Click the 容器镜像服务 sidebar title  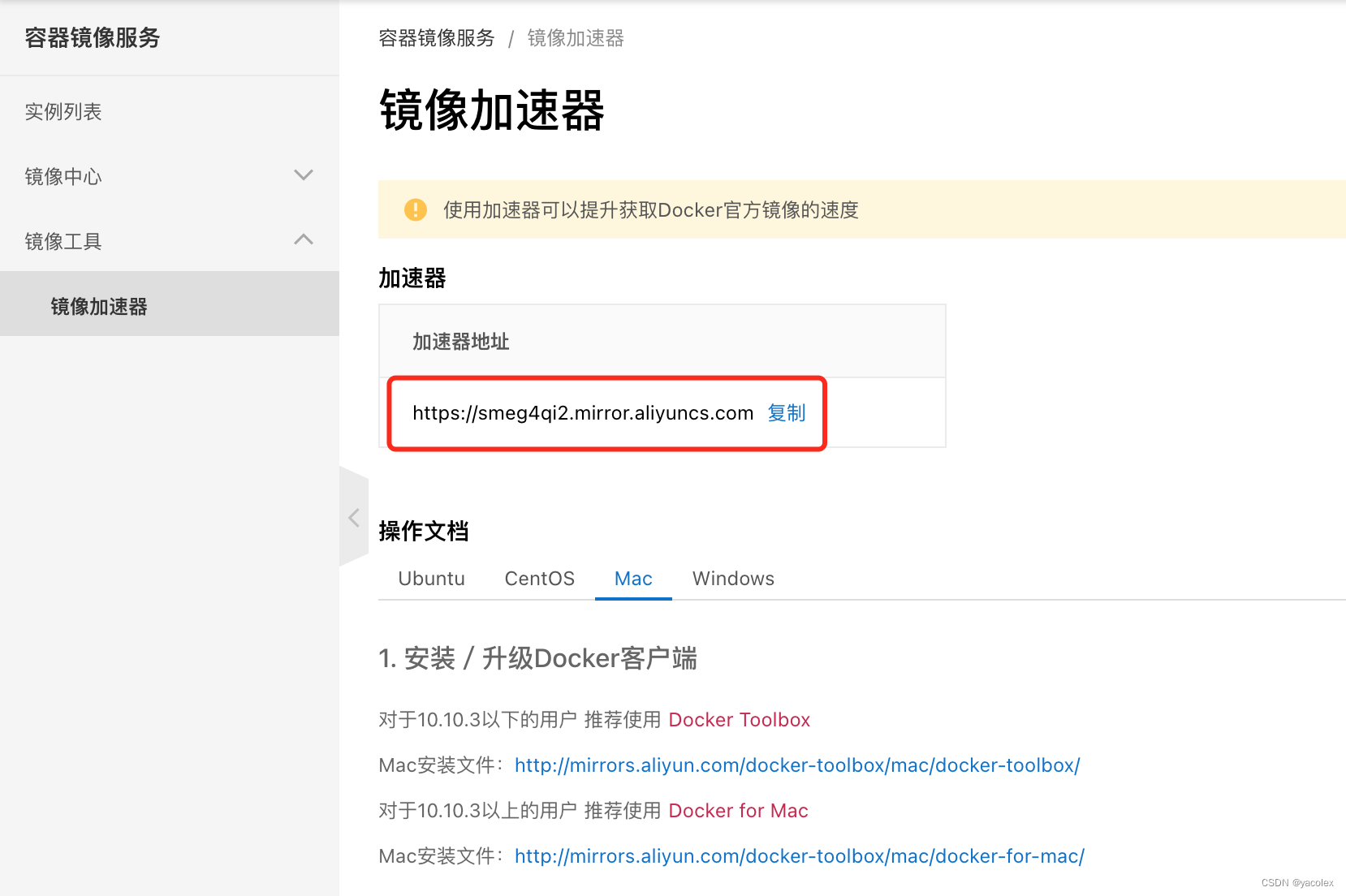(x=93, y=37)
